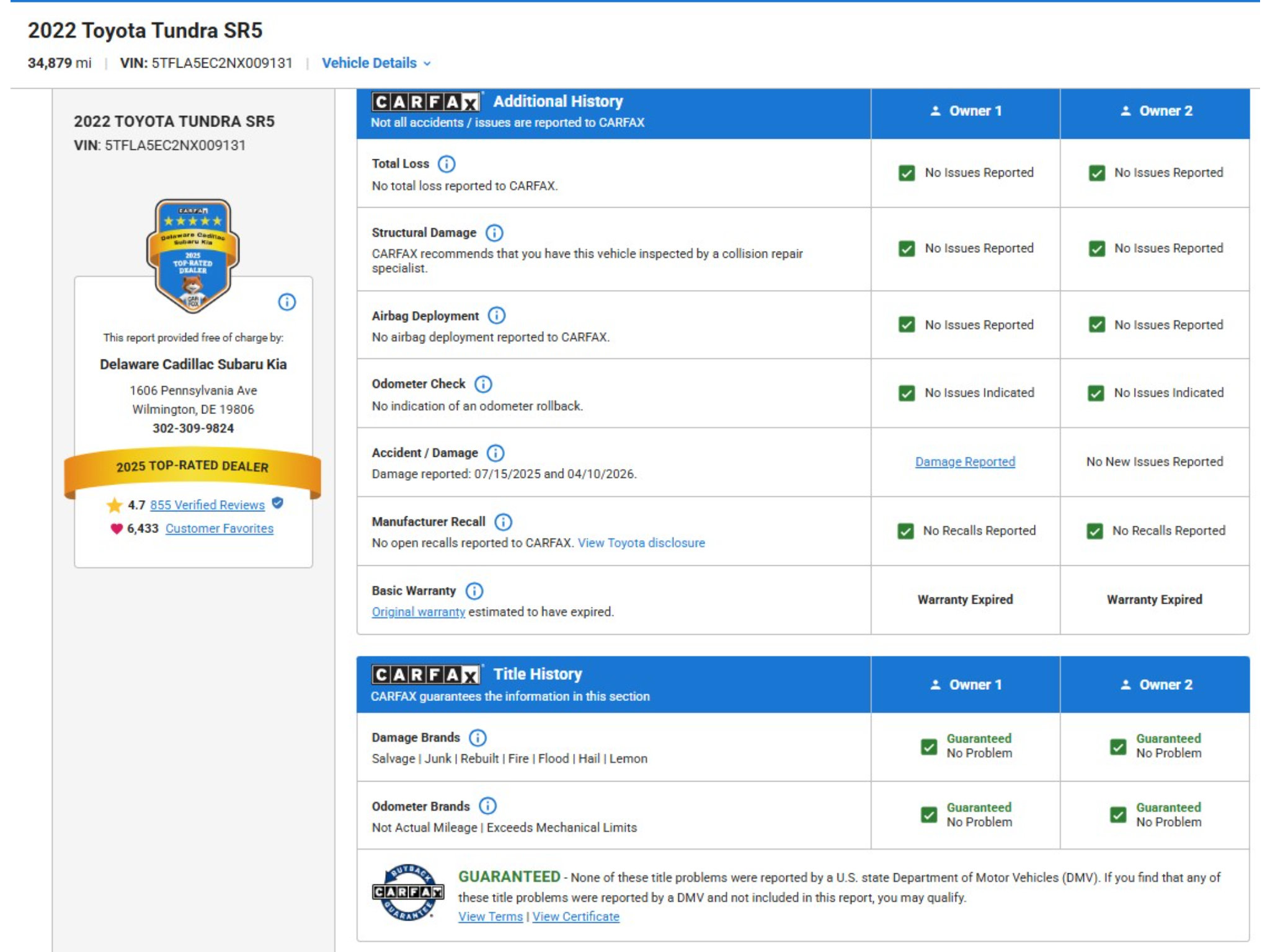Click the pink heart favorites icon

117,529
